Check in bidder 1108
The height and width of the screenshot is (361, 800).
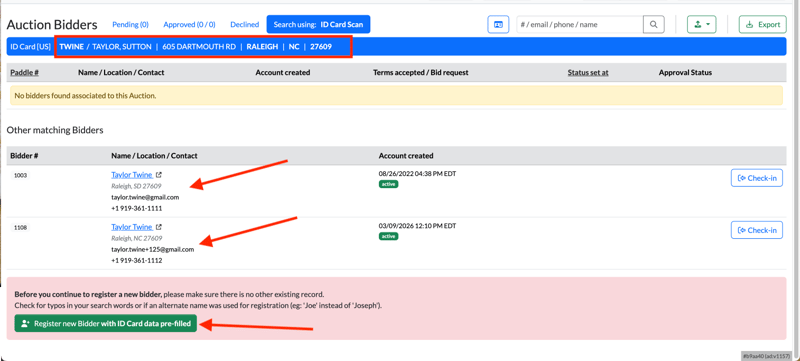point(757,230)
